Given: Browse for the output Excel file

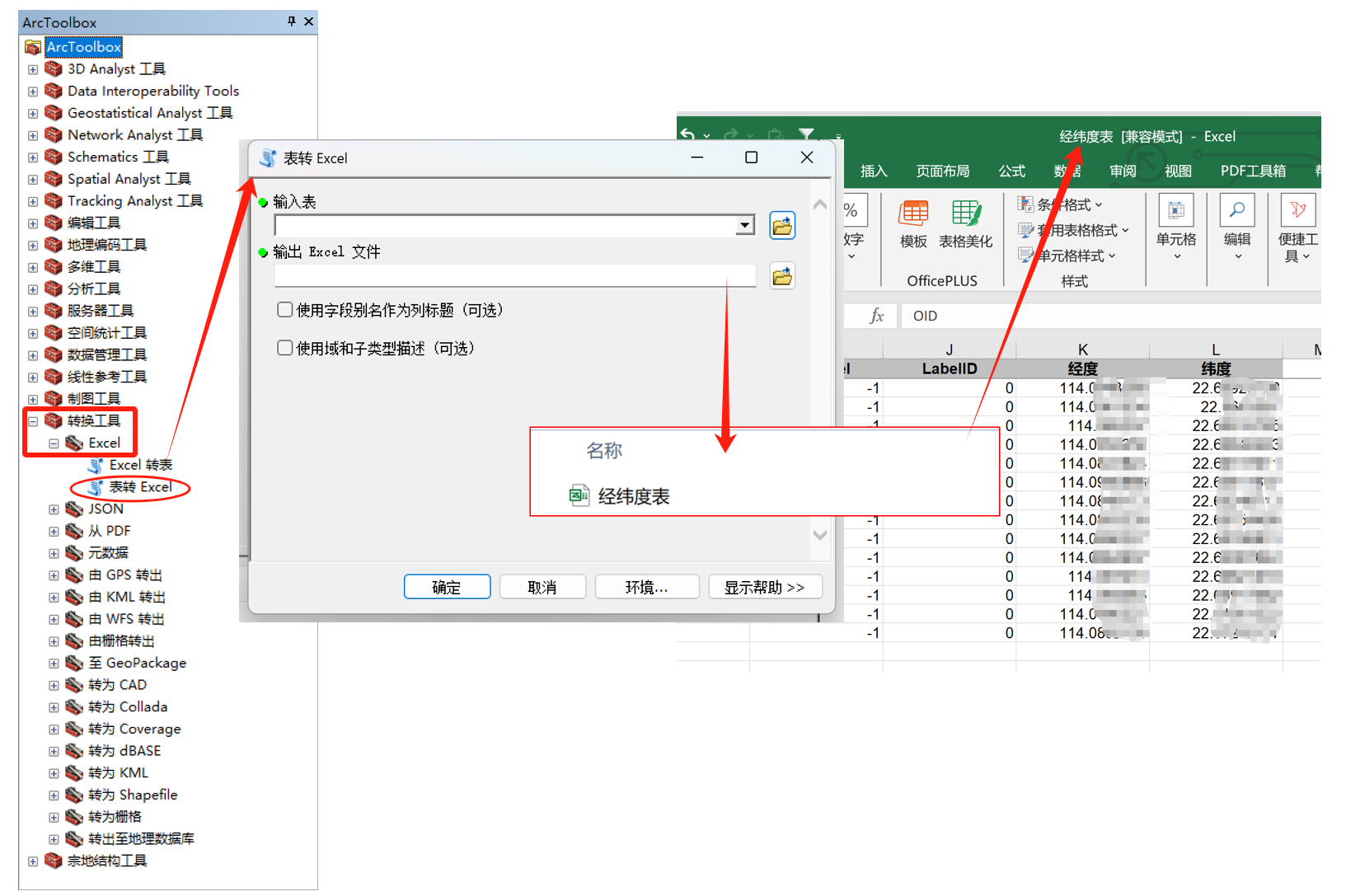Looking at the screenshot, I should (x=782, y=276).
